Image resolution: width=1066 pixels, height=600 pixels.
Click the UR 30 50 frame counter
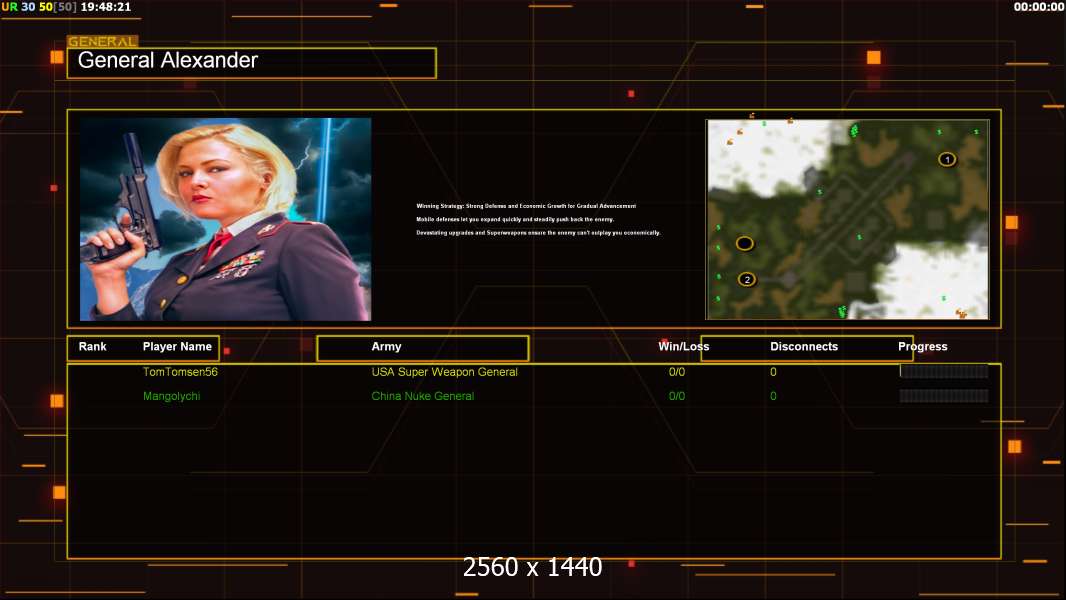(x=39, y=7)
